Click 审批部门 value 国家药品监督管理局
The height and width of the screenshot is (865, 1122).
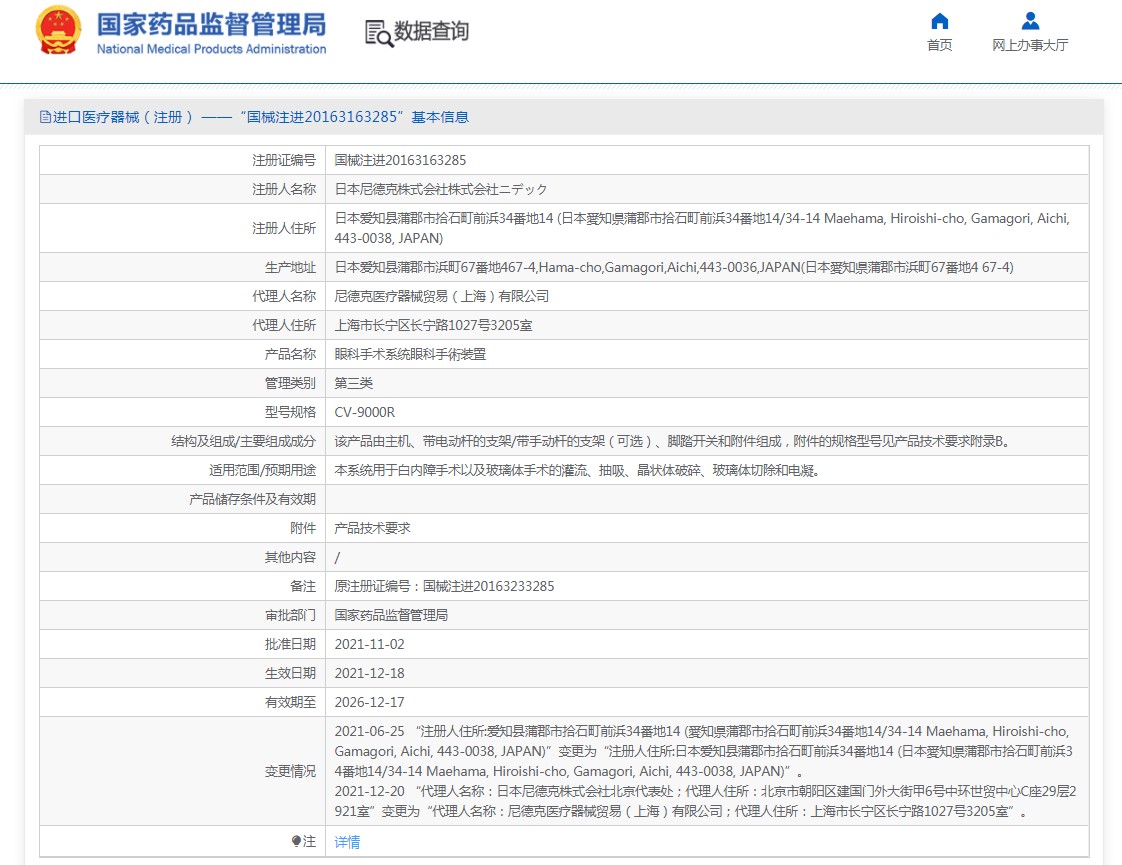point(391,615)
